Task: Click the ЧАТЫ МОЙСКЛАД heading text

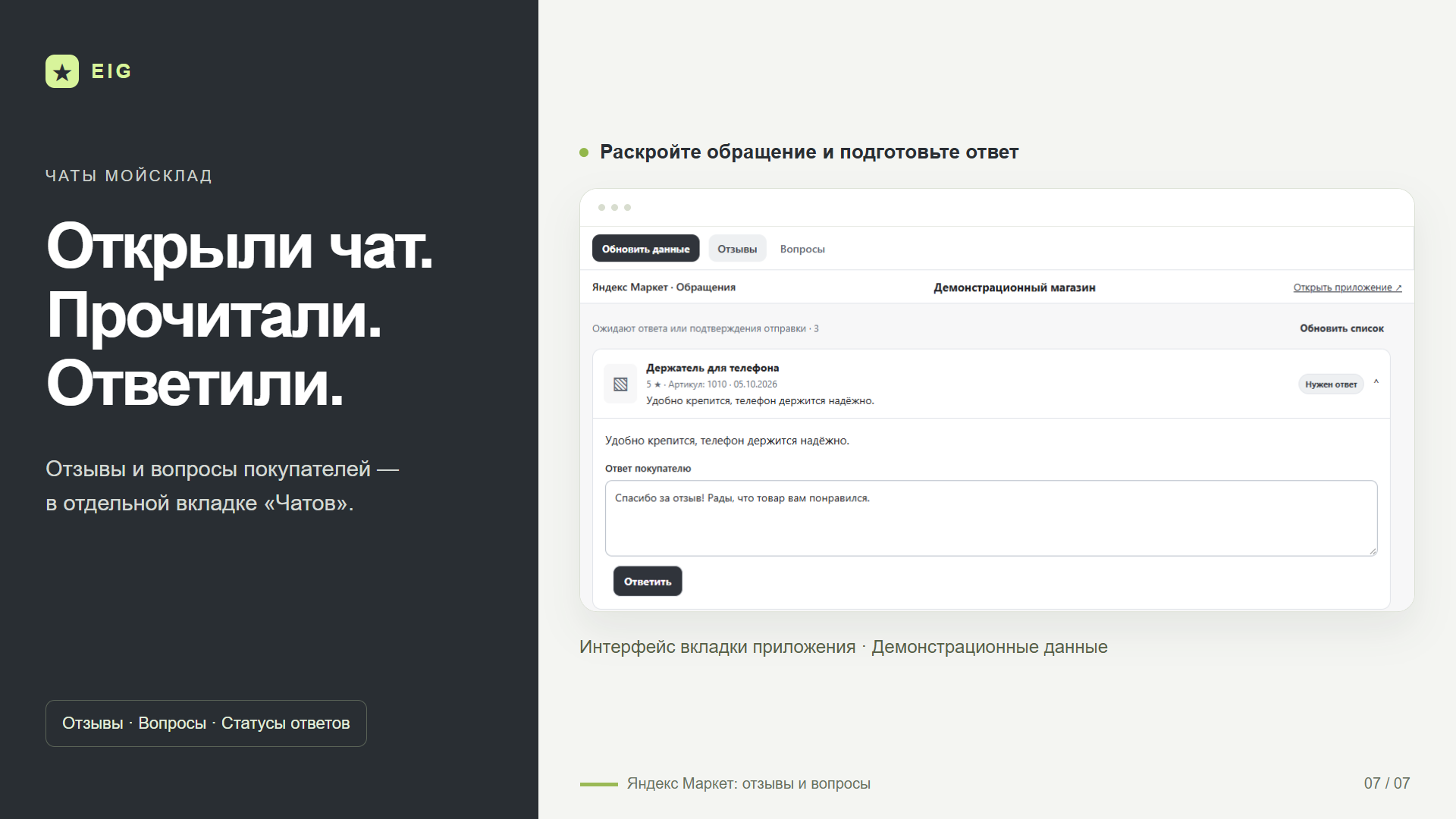Action: point(129,176)
